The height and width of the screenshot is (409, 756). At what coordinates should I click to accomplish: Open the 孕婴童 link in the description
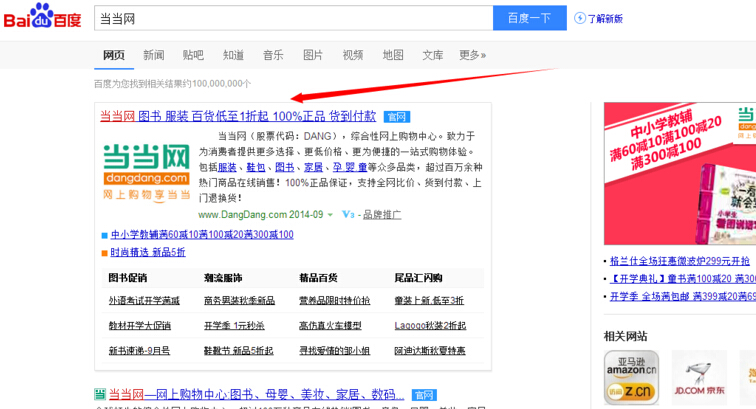(x=350, y=167)
